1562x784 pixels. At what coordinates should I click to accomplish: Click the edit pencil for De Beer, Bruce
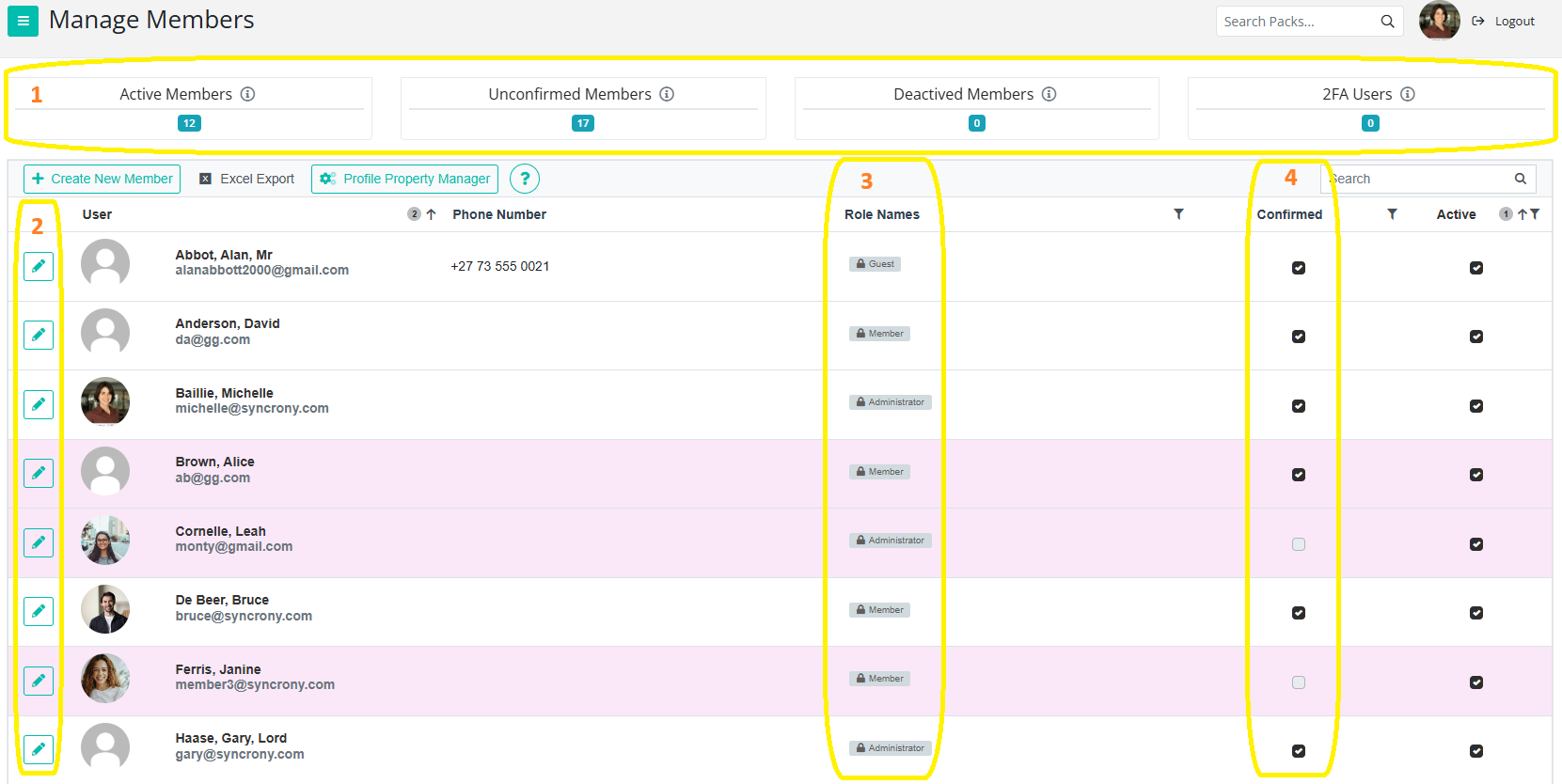[x=39, y=611]
